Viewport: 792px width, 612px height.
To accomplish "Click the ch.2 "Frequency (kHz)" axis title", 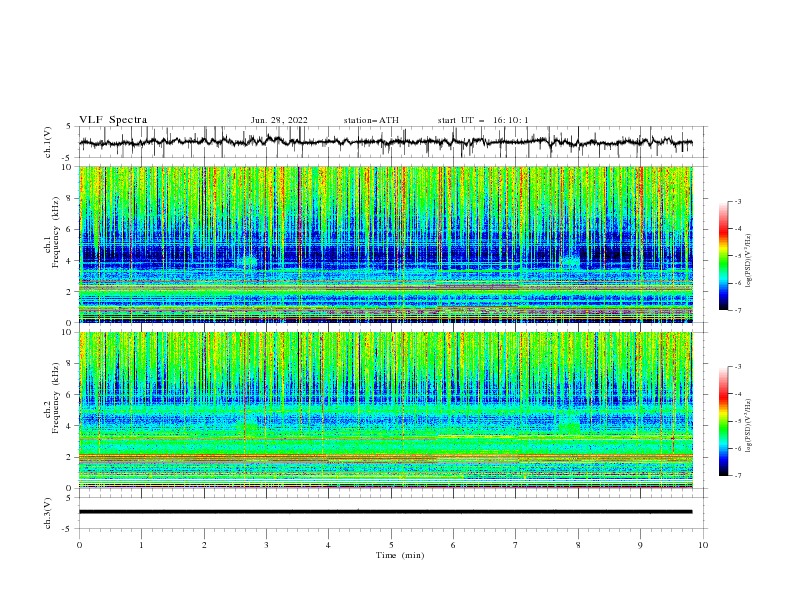I will click(x=55, y=398).
